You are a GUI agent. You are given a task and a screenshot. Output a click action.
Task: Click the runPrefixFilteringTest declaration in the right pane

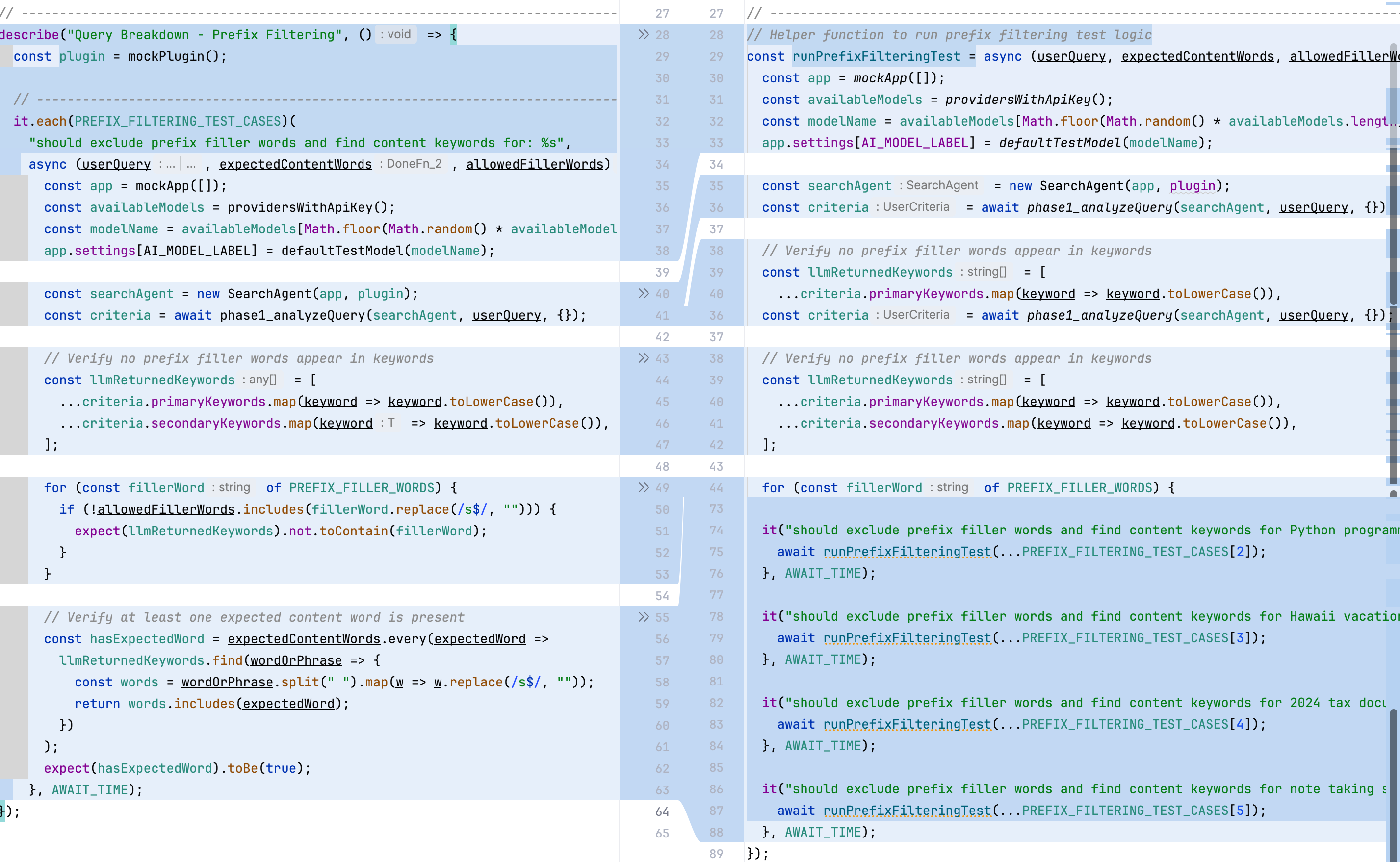point(876,56)
